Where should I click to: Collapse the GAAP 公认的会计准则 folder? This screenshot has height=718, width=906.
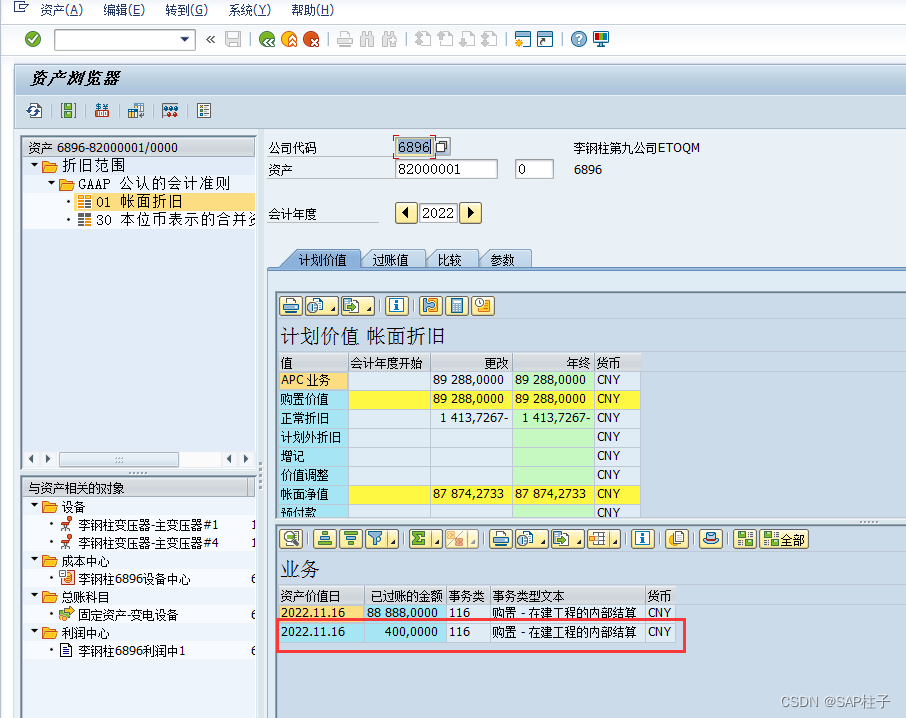coord(51,183)
